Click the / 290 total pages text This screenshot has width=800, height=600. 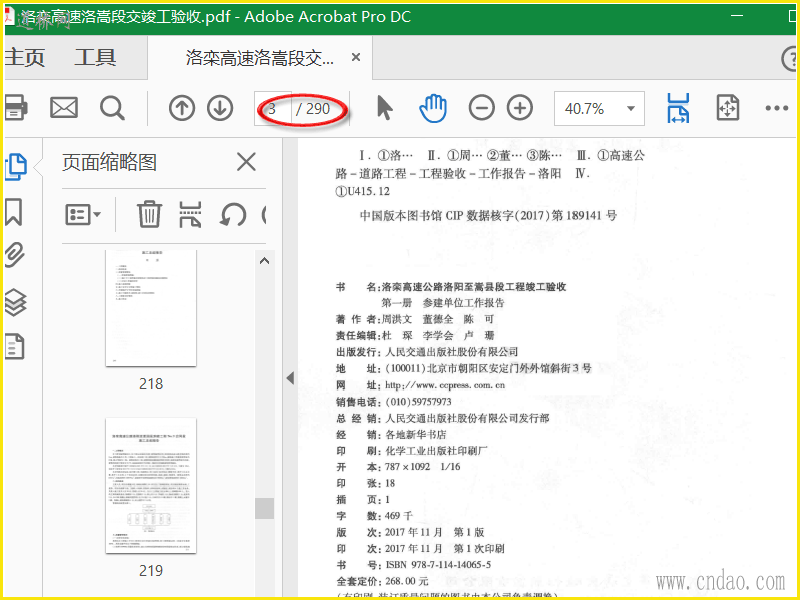[313, 109]
